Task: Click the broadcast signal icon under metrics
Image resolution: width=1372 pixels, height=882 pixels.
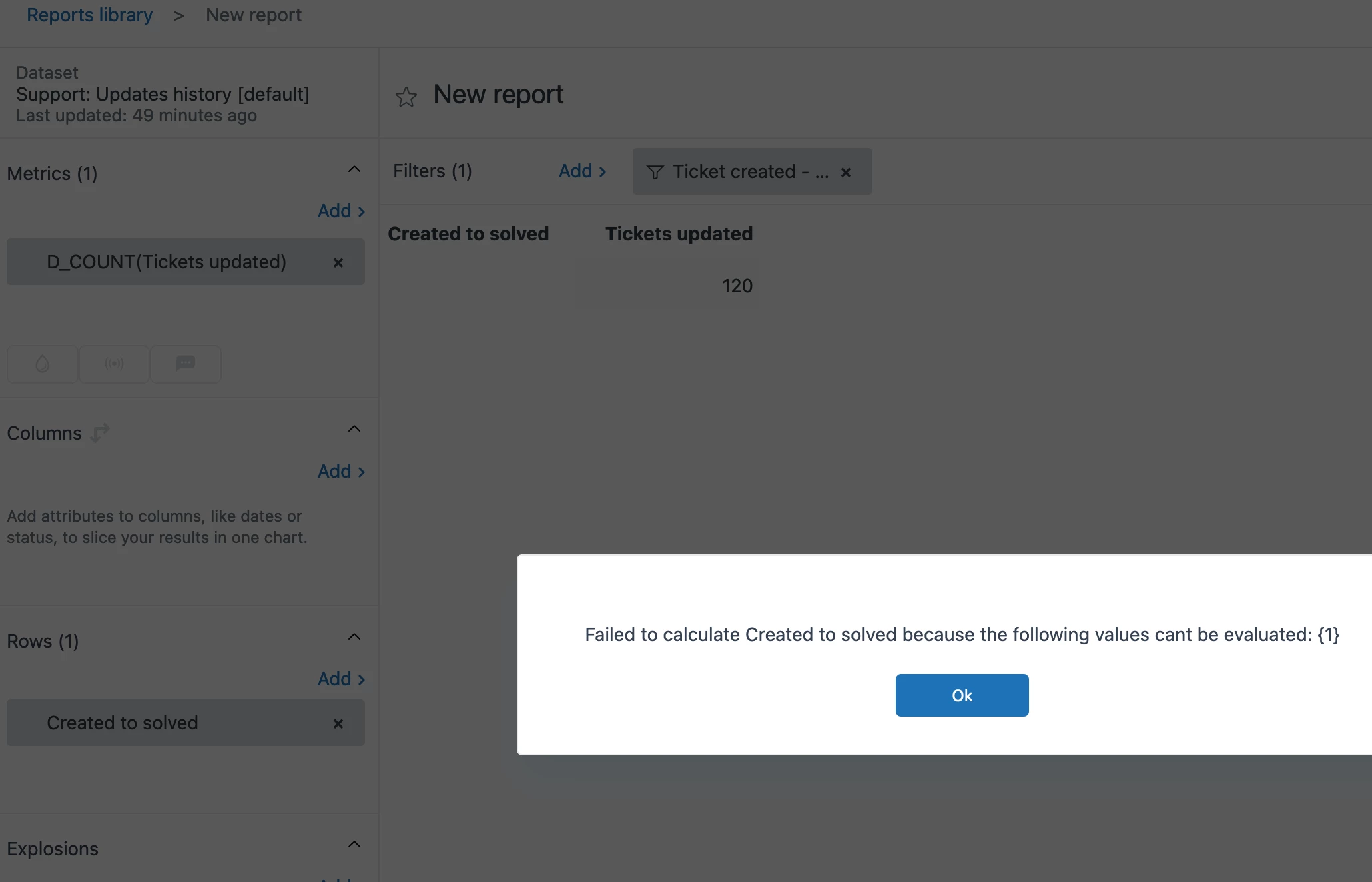Action: click(x=114, y=364)
